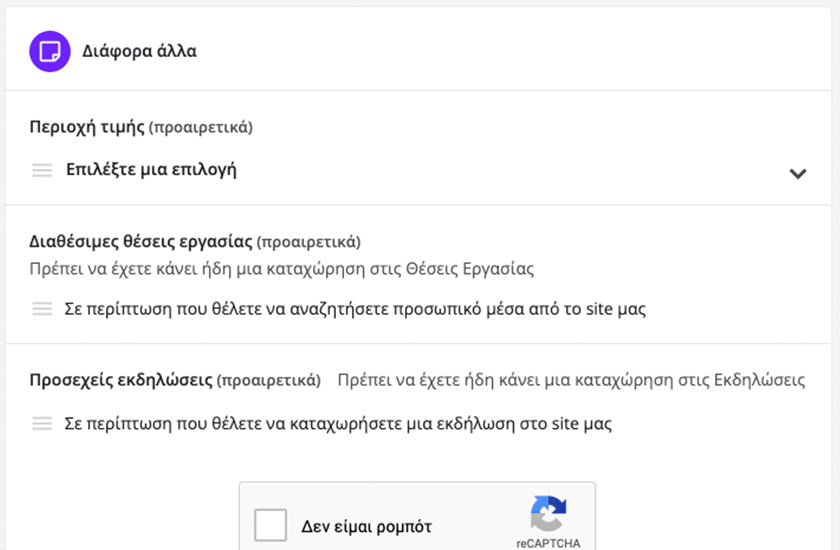
Task: Click the hint mentioning καταχώρηση στις Εκδηλώσεις
Action: click(571, 381)
